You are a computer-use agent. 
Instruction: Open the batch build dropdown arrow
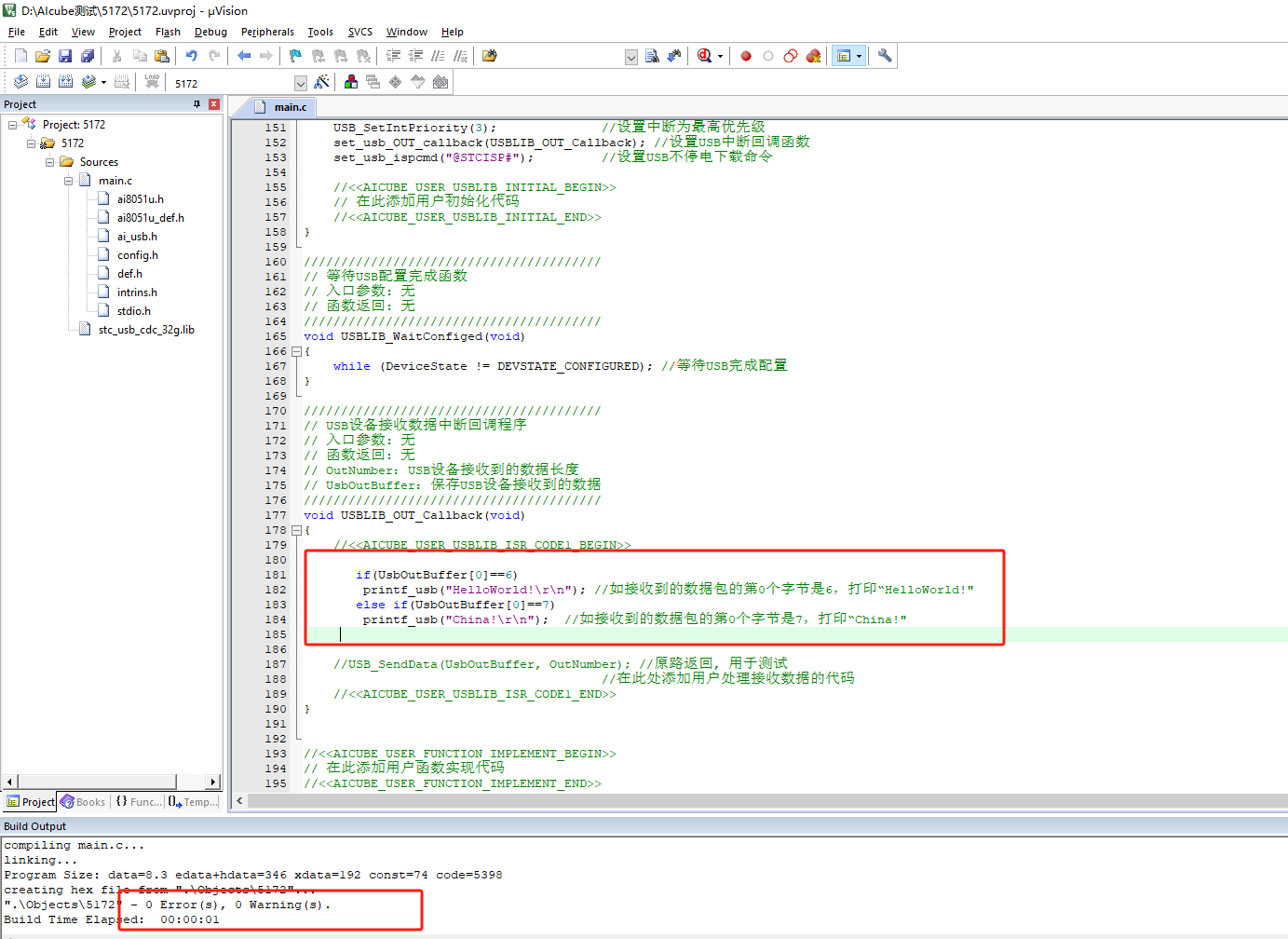pos(103,82)
